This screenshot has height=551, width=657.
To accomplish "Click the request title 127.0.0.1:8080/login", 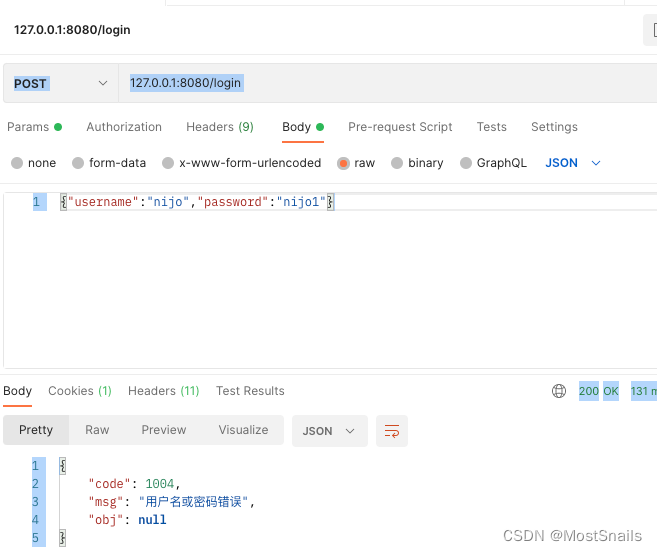I will 72,30.
